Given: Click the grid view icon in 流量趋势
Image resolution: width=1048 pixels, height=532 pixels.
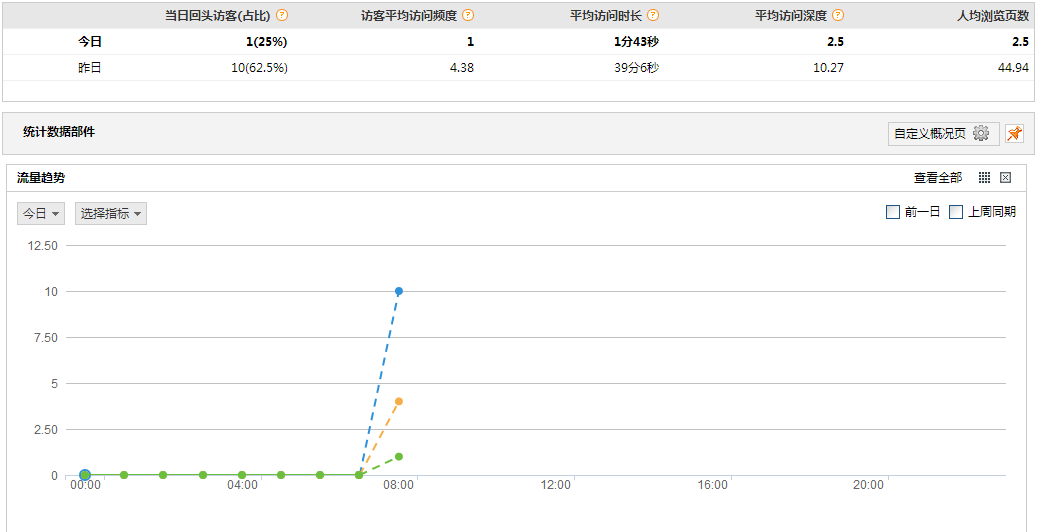Looking at the screenshot, I should [x=985, y=177].
